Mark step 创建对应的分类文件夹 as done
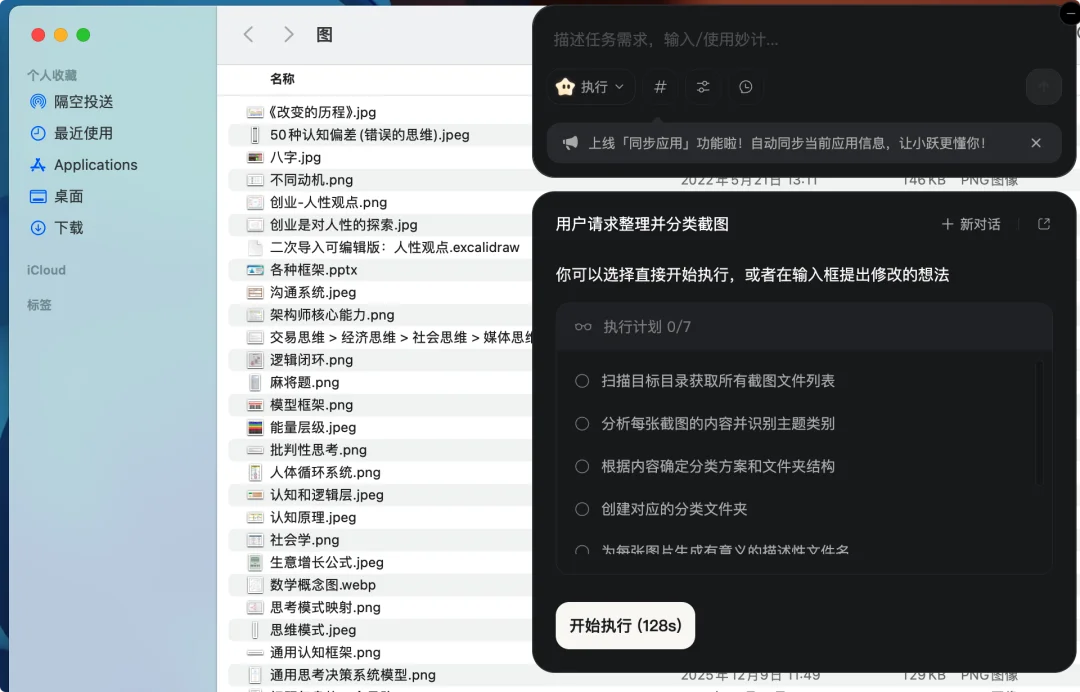 (x=581, y=509)
